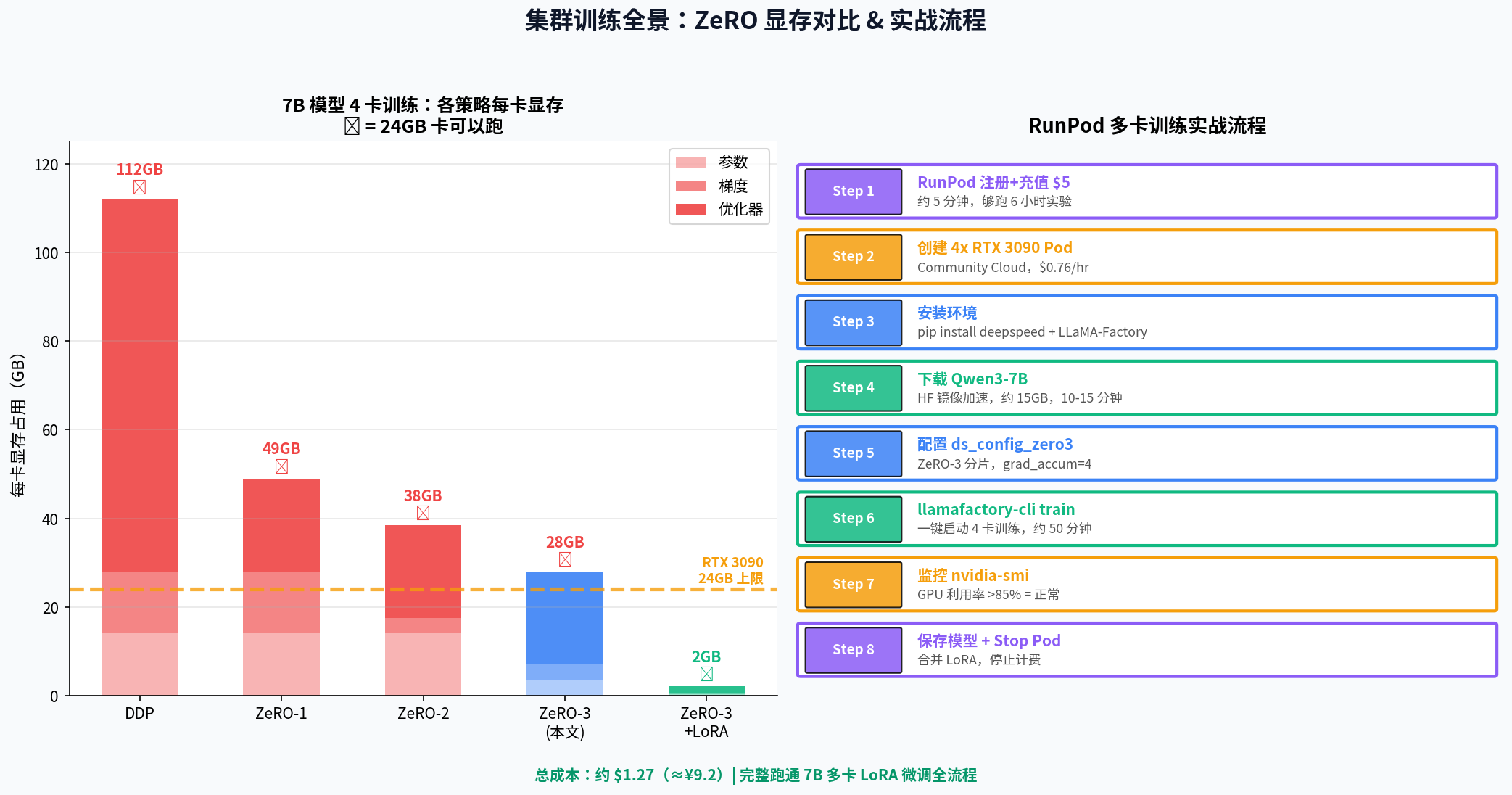This screenshot has height=795, width=1512.
Task: Click the 'RTX 3090 24GB 上限' annotation
Action: tap(731, 570)
